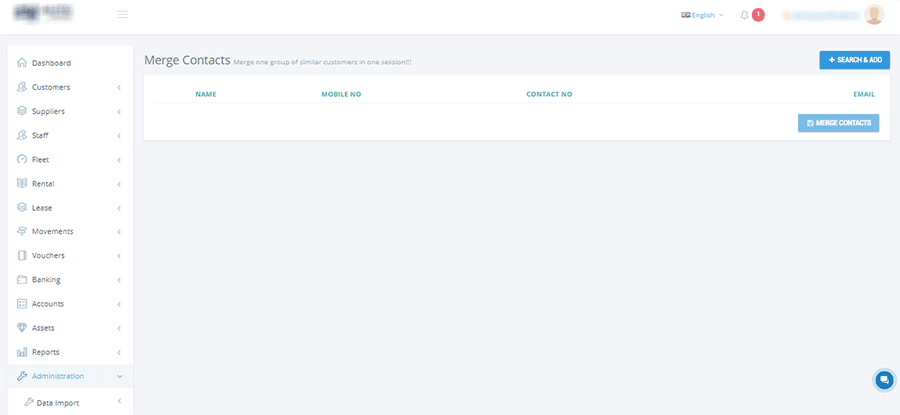Collapse the Administration section chevron
This screenshot has width=900, height=415.
point(119,376)
